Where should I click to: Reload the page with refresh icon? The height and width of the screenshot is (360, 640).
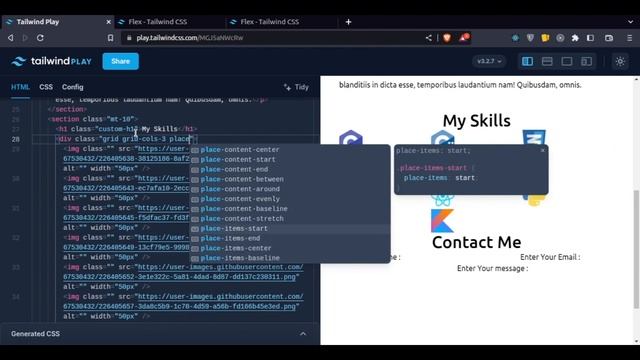[x=40, y=38]
